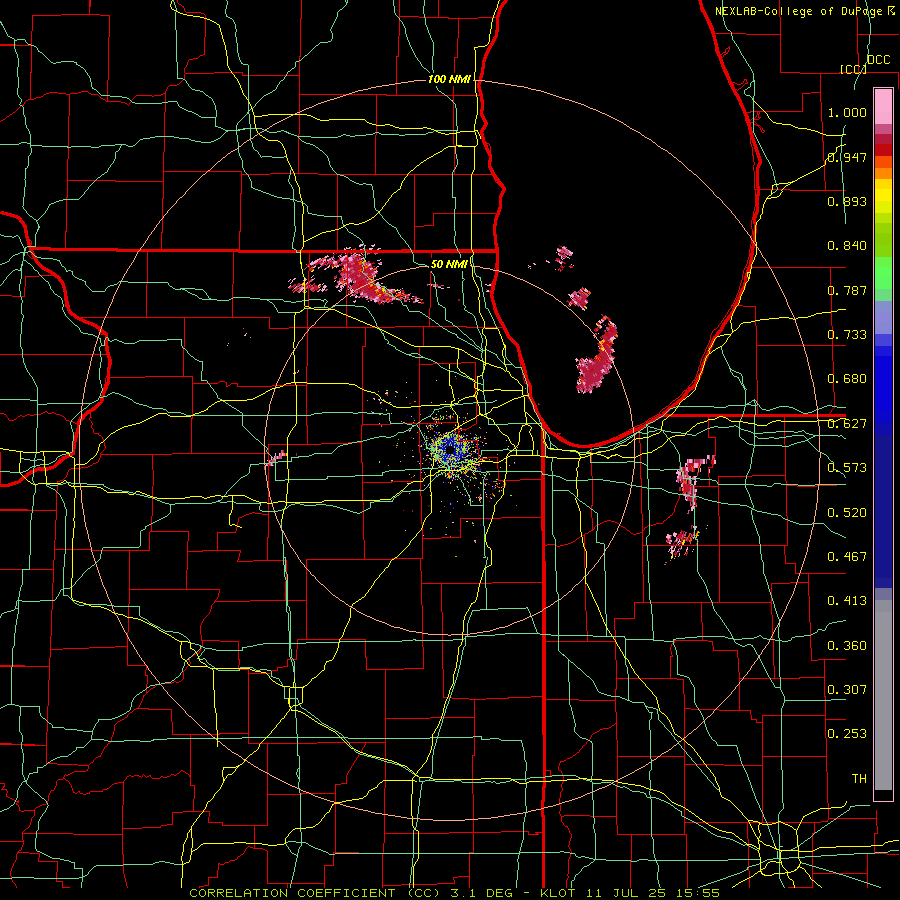Pick the gray band of the color scale
The width and height of the screenshot is (900, 900).
pos(883,695)
